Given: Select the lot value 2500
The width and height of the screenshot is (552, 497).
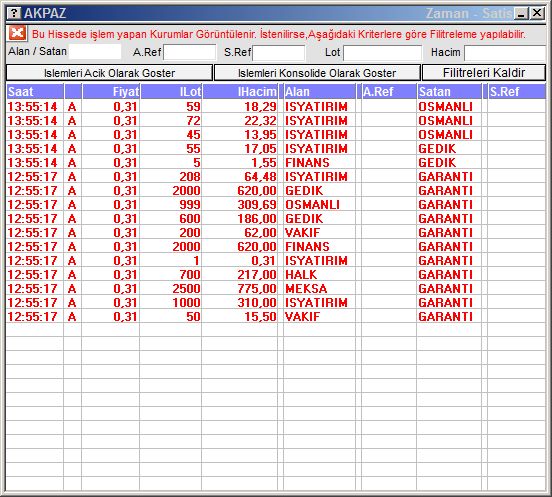Looking at the screenshot, I should (187, 289).
